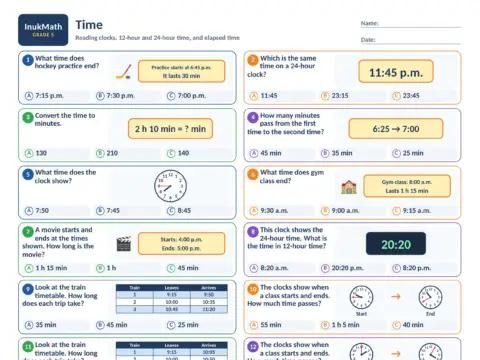Click the End clock in question 10
This screenshot has width=480, height=360.
[x=430, y=297]
